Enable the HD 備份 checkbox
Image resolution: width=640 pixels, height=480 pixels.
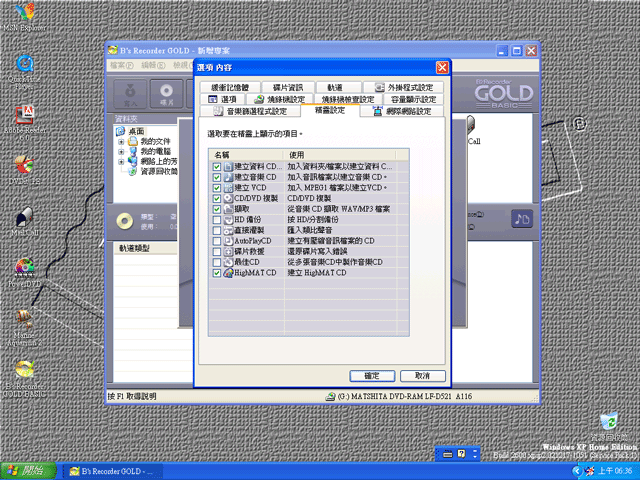(x=217, y=220)
